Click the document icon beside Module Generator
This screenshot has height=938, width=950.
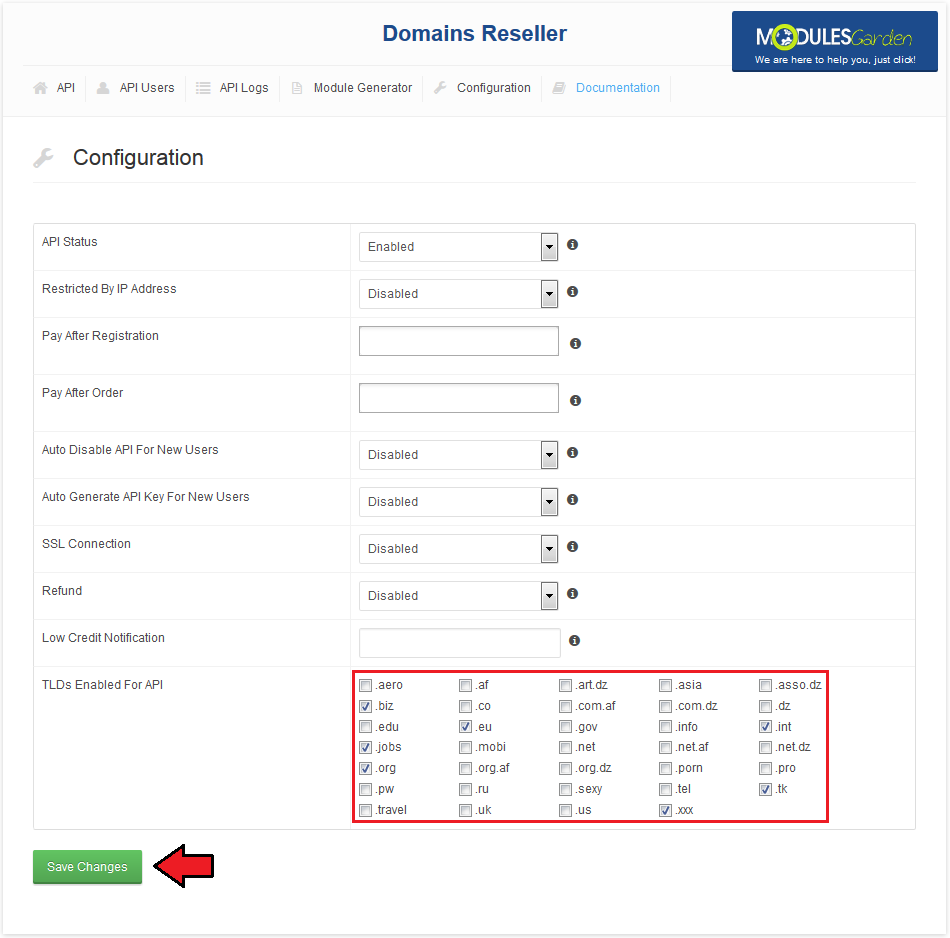[297, 88]
